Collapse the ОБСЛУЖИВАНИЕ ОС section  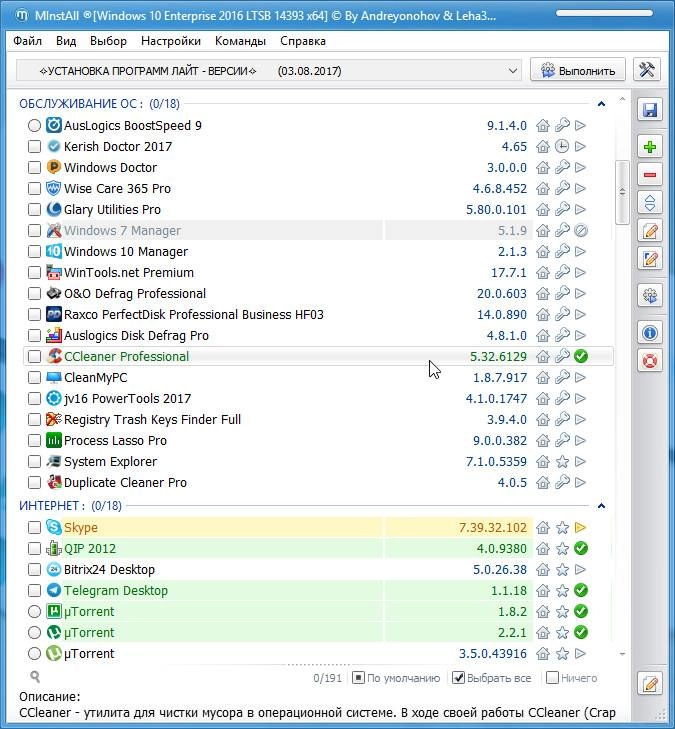point(601,104)
